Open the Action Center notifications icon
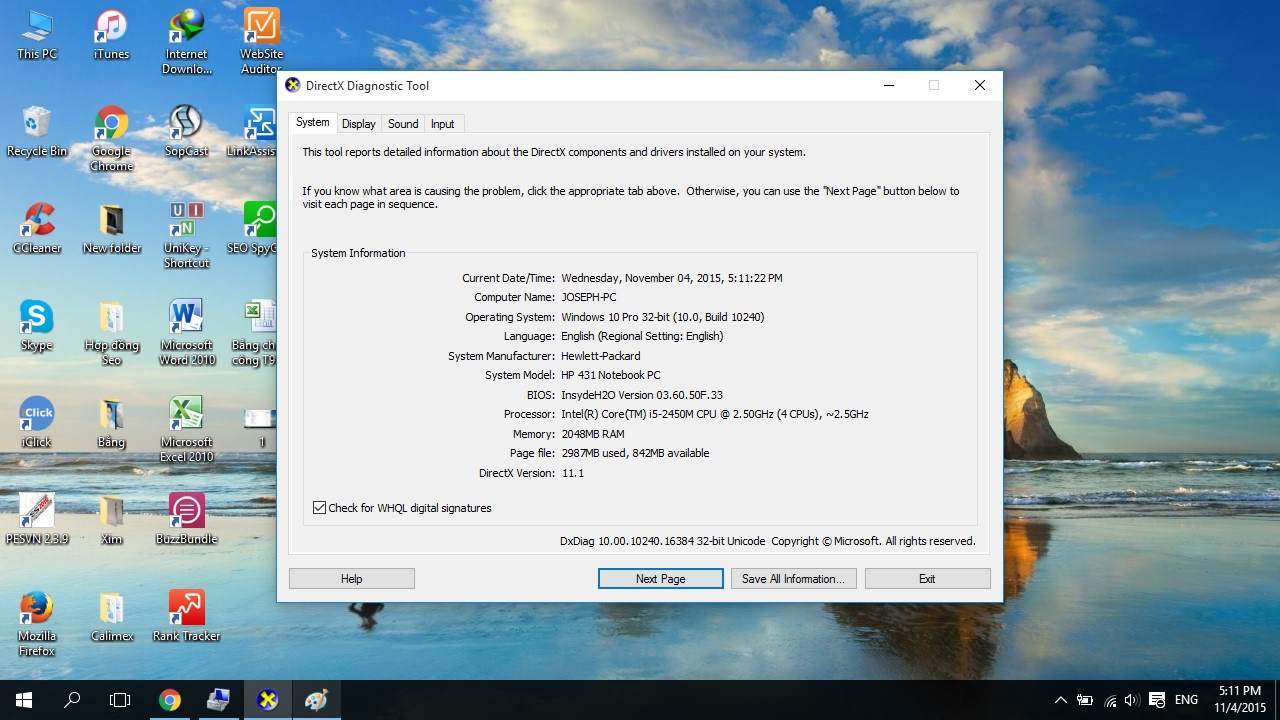Image resolution: width=1280 pixels, height=720 pixels. (1157, 700)
